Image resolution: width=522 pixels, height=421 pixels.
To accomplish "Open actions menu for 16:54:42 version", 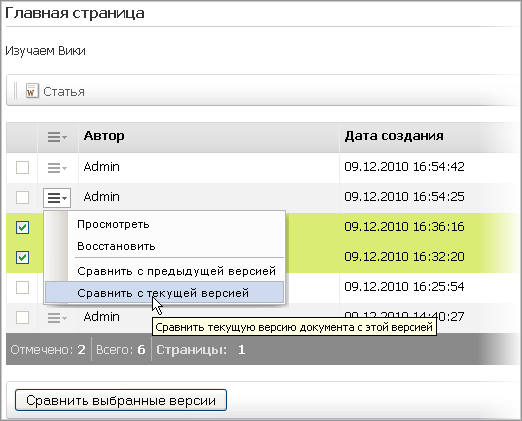I will 57,167.
